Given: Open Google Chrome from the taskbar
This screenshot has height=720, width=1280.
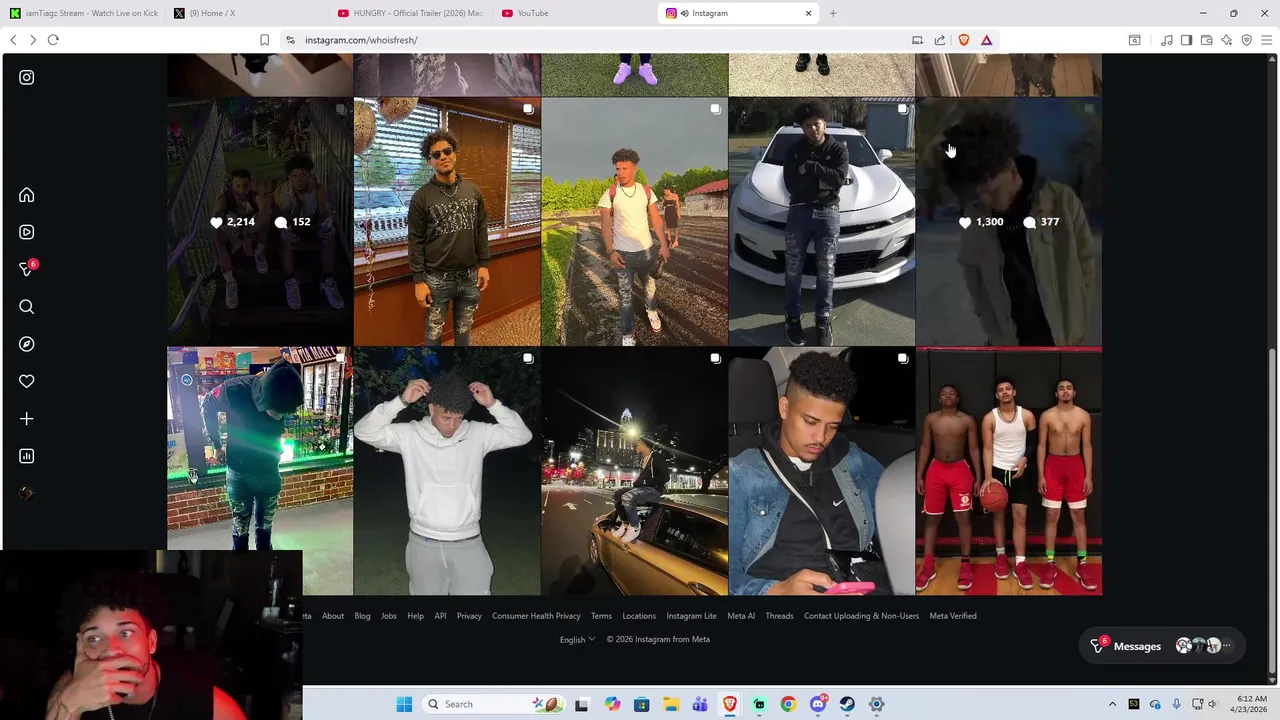Looking at the screenshot, I should coord(788,704).
